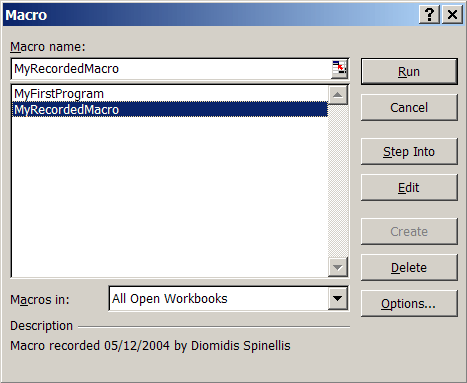467x383 pixels.
Task: Click the disabled Create button
Action: point(409,232)
